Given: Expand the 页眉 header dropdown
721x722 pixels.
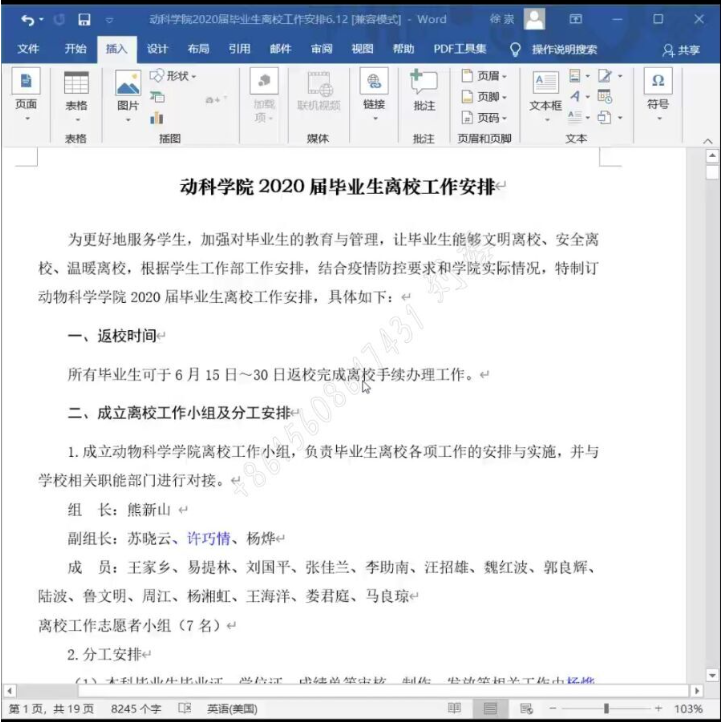Looking at the screenshot, I should [x=485, y=76].
